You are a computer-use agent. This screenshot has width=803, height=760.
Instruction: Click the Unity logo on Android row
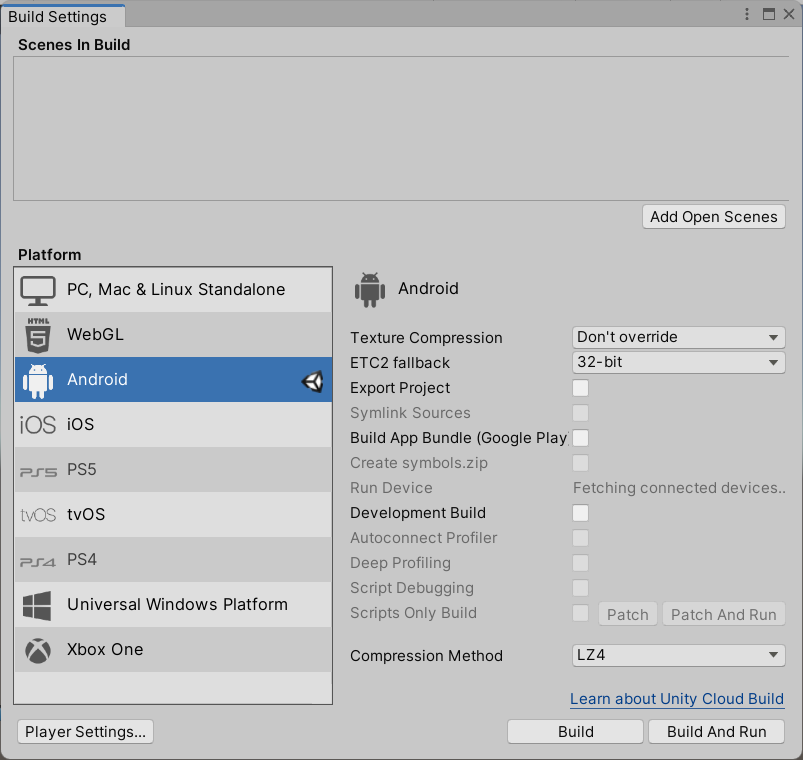tap(312, 382)
